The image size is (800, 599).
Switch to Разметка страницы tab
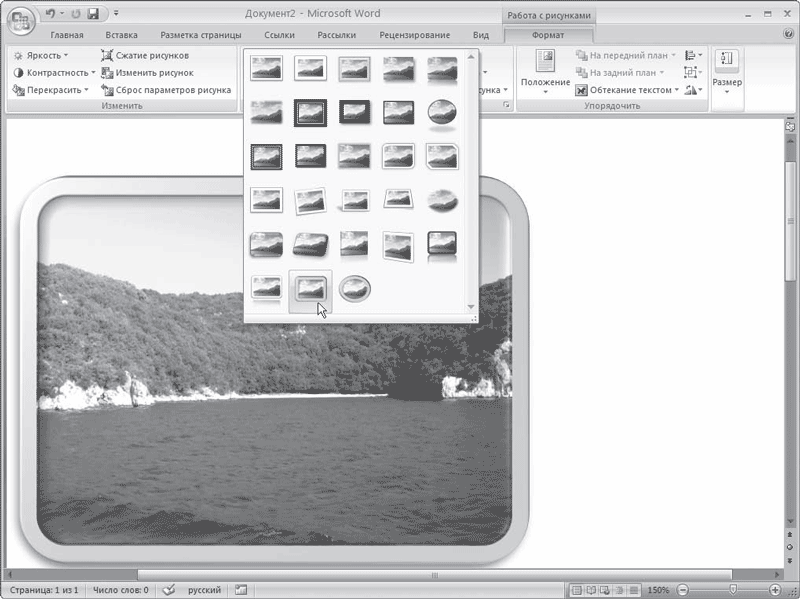pyautogui.click(x=201, y=35)
